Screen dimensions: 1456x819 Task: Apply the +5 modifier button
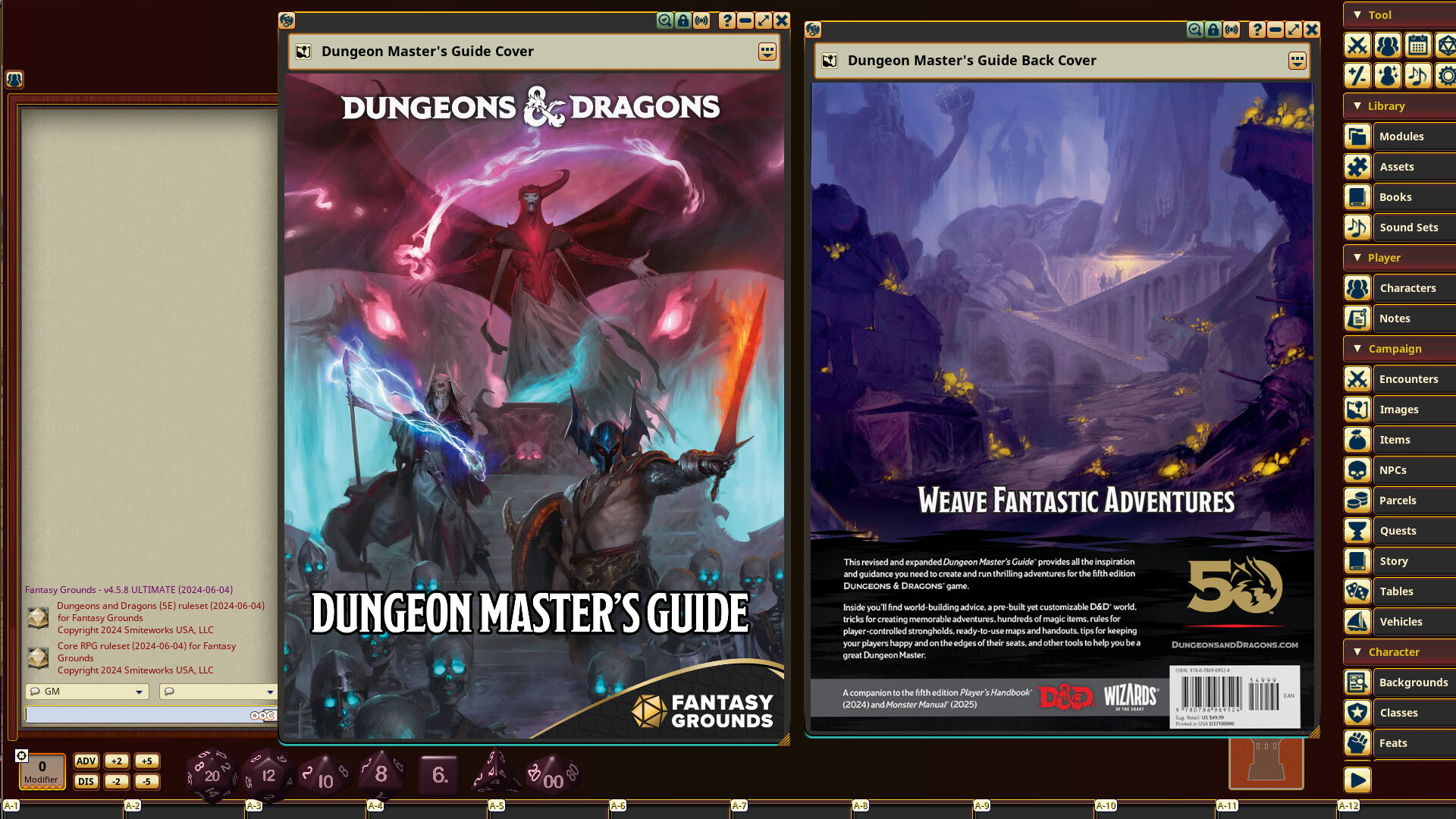147,761
